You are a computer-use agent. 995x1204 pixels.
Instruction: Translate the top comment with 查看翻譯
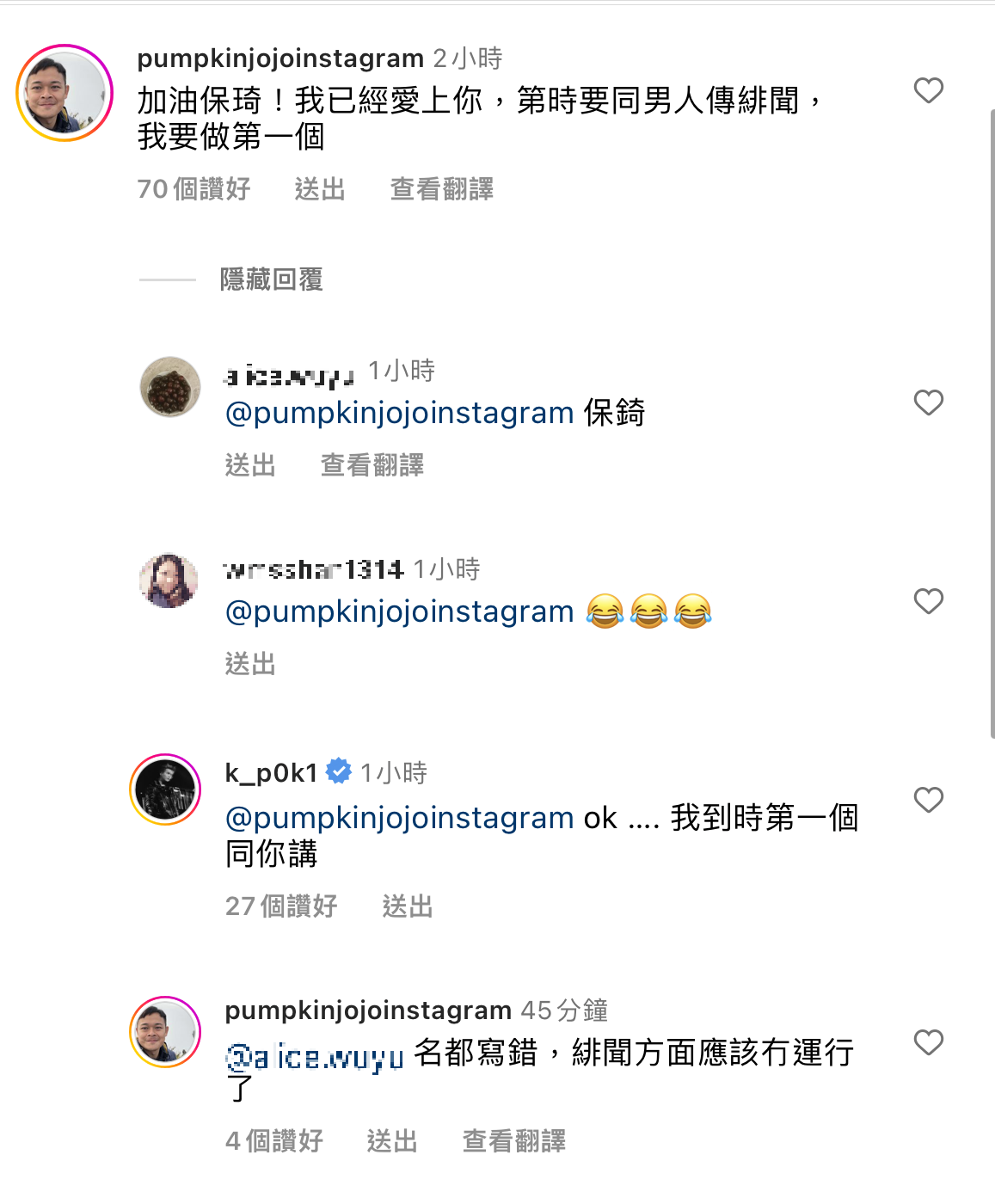click(442, 189)
